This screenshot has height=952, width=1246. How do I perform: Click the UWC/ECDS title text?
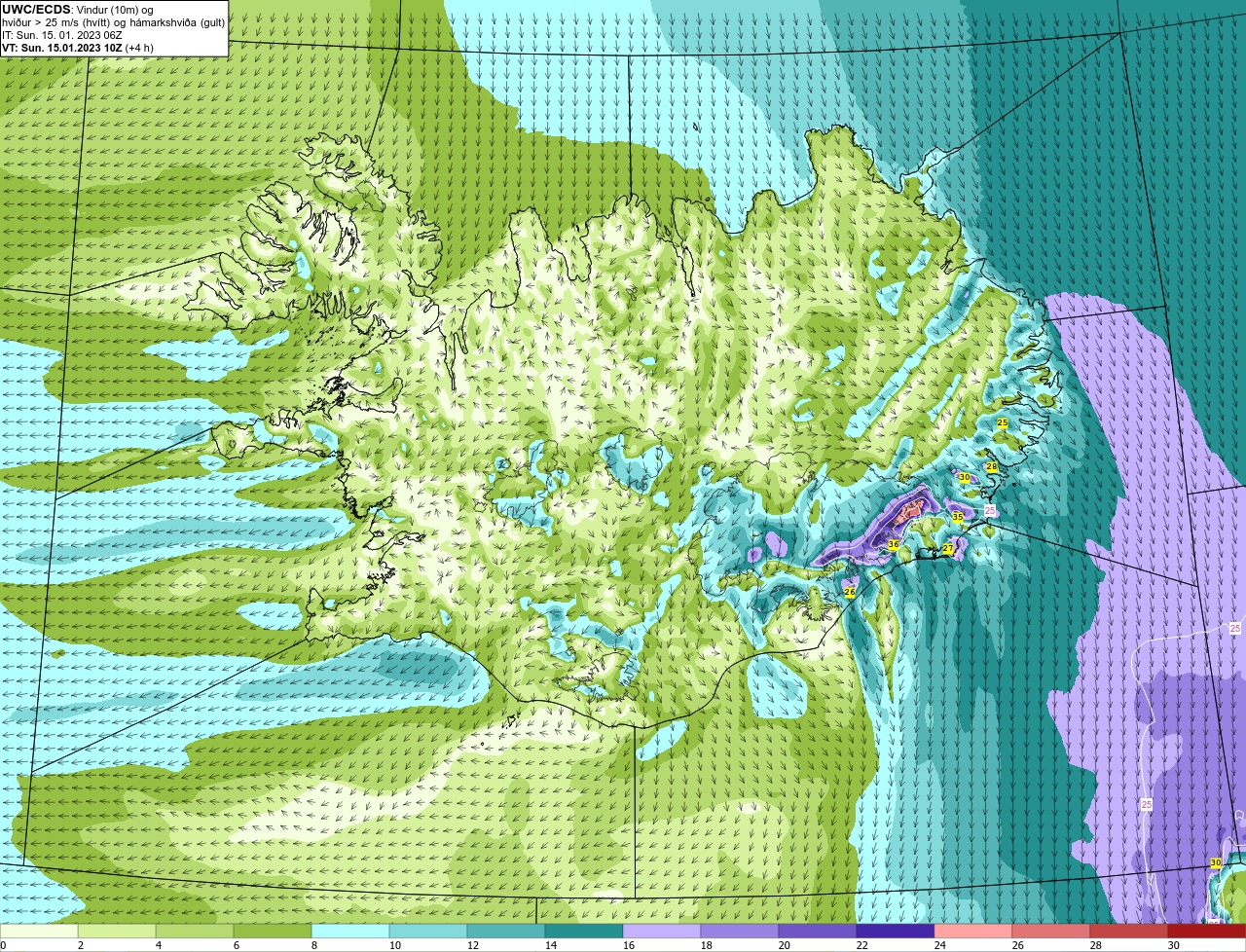(37, 10)
